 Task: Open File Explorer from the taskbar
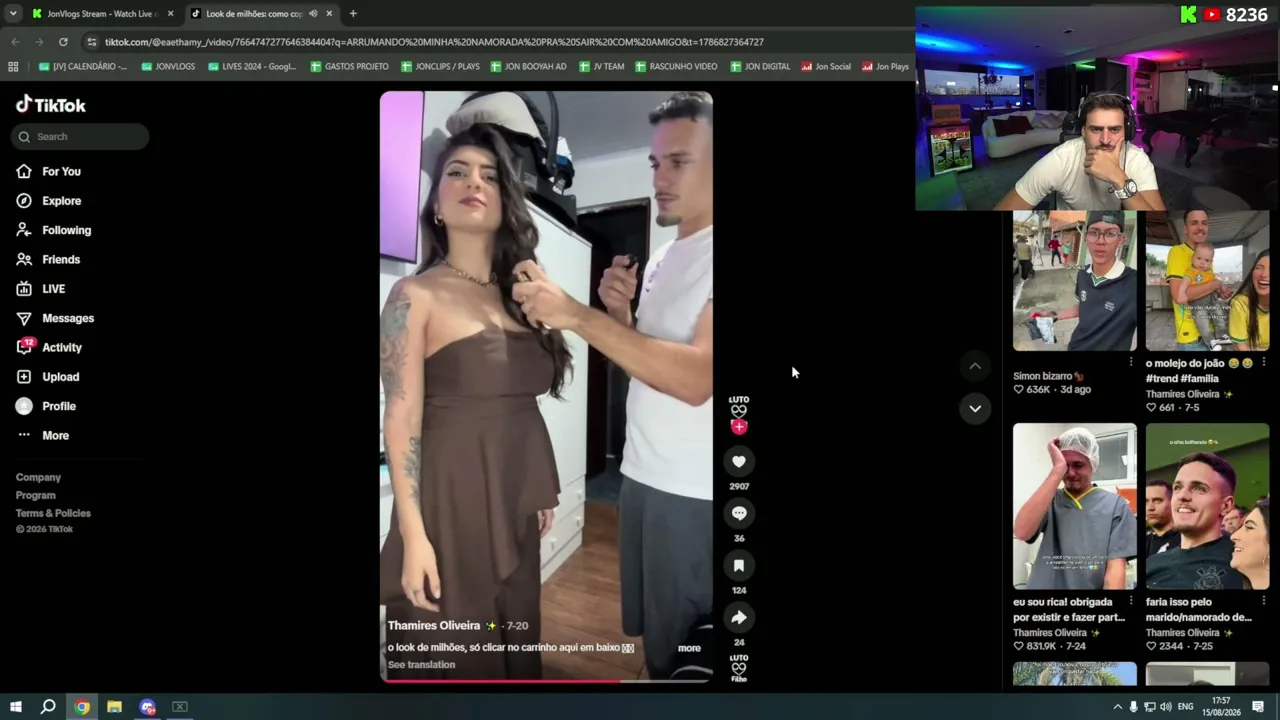tap(114, 707)
